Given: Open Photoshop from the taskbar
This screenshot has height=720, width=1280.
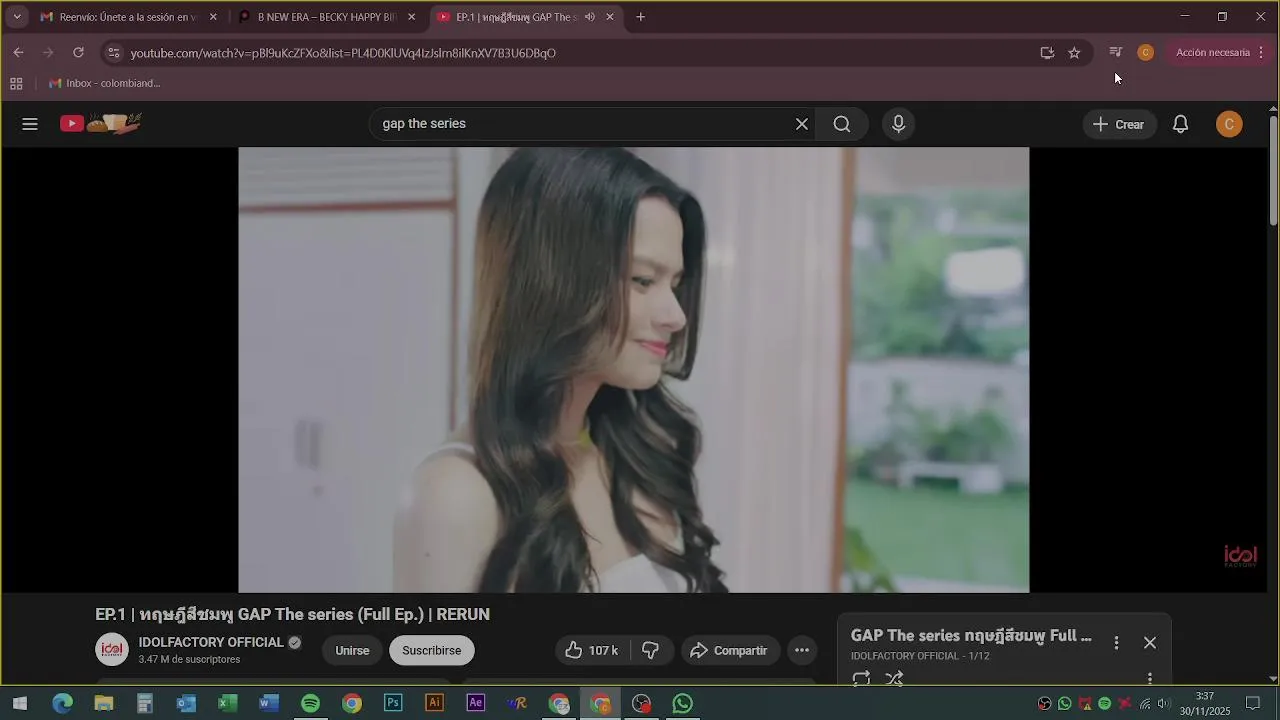Looking at the screenshot, I should pyautogui.click(x=393, y=704).
